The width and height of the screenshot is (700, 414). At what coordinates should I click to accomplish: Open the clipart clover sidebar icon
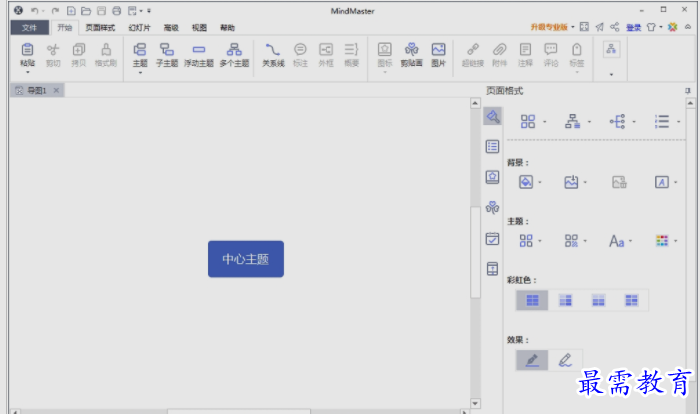click(x=492, y=208)
